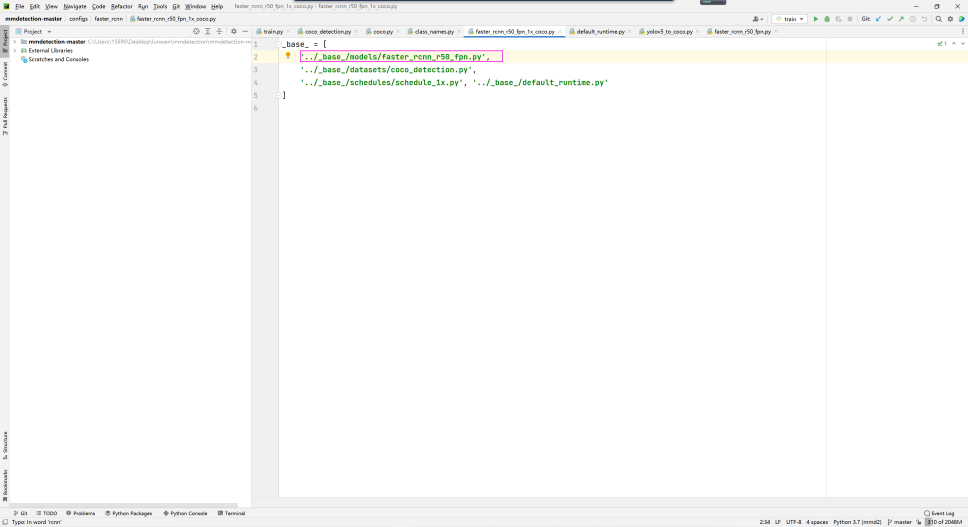968x527 pixels.
Task: Open TODO tool window
Action: point(46,513)
